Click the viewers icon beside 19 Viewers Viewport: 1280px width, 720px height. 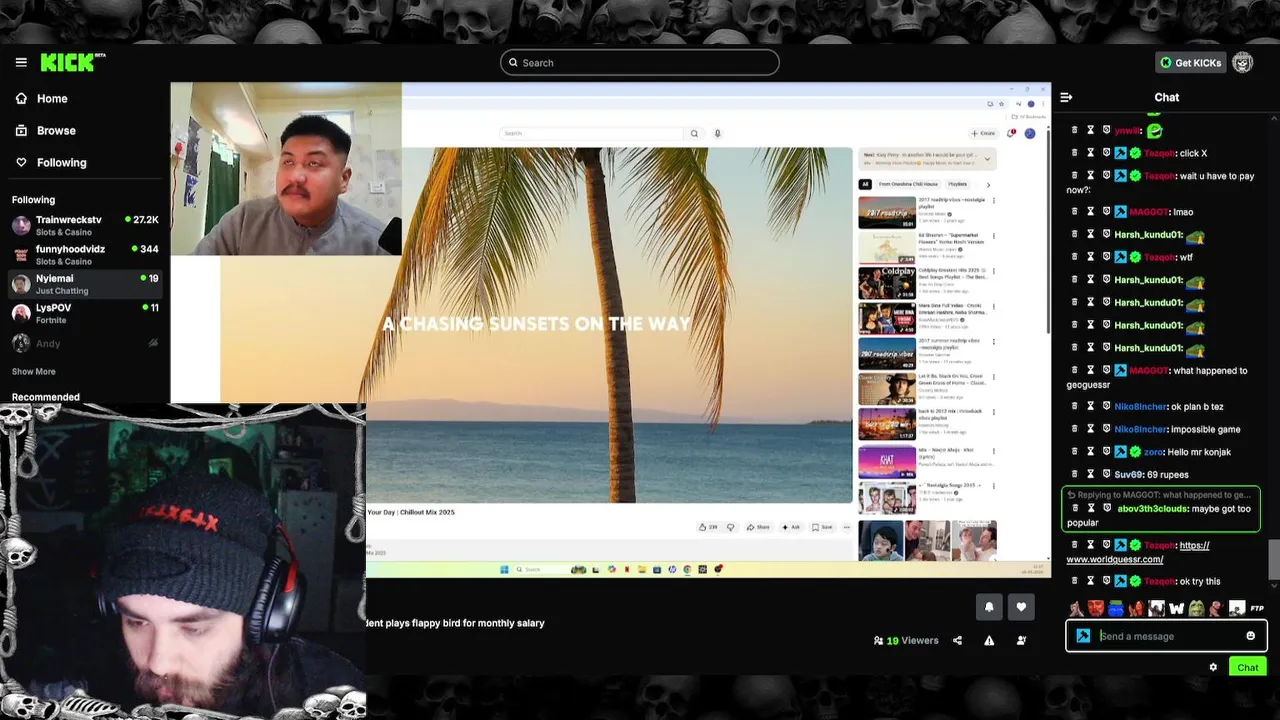(x=878, y=640)
